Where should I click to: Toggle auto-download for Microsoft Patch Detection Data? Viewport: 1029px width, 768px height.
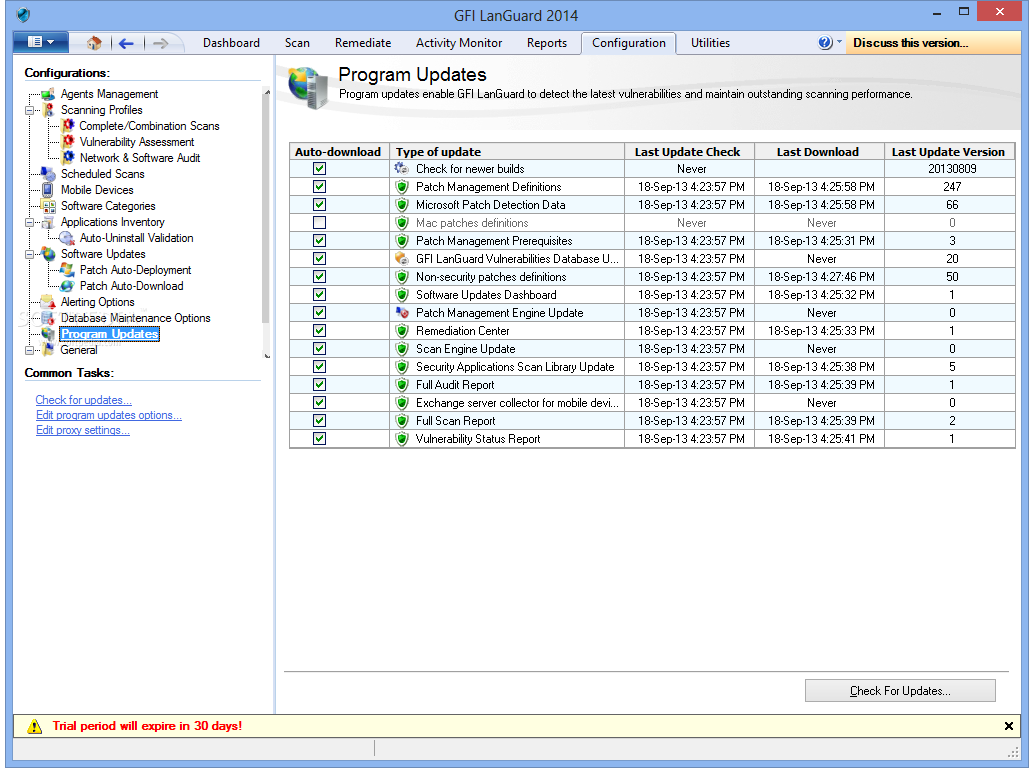pos(319,205)
